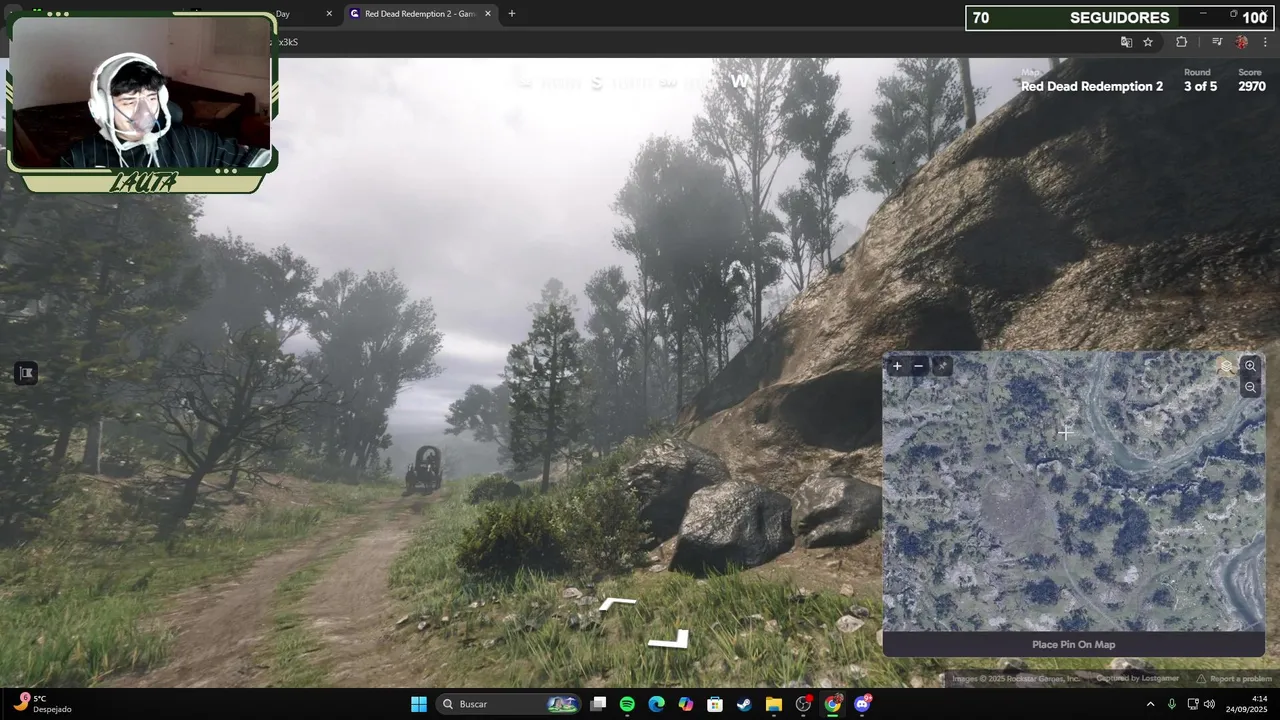Close the Red Dead Redemption 2 tab
The height and width of the screenshot is (720, 1280).
[x=488, y=14]
